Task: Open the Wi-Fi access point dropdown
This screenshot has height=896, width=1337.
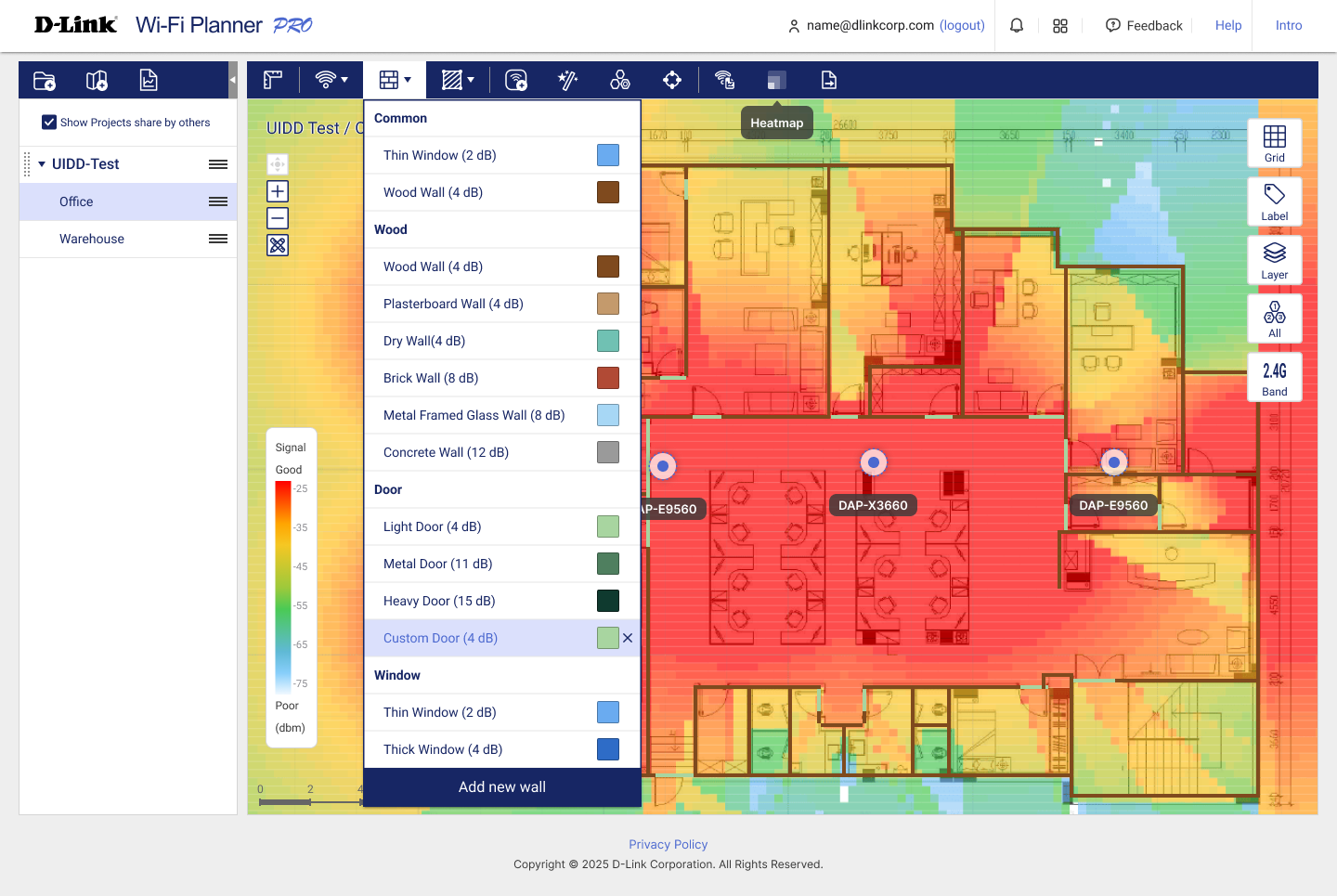Action: click(331, 80)
